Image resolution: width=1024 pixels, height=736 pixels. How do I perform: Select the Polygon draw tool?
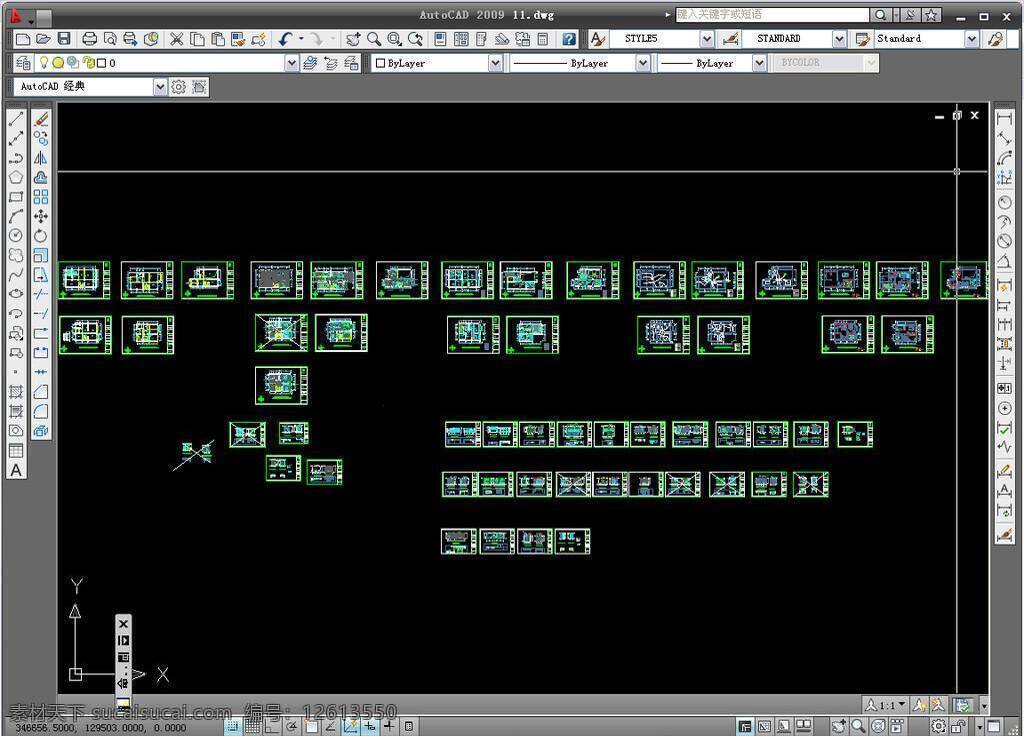point(16,178)
